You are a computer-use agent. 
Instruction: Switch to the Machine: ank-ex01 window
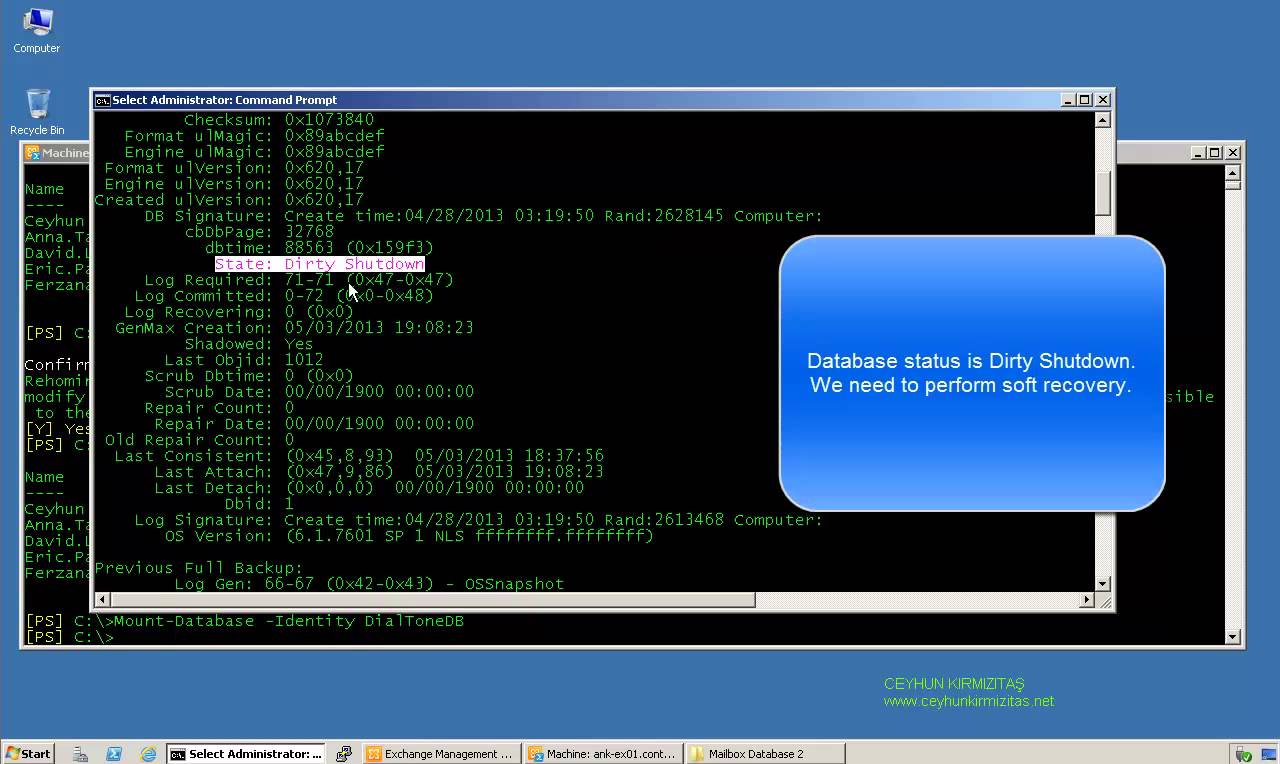602,753
